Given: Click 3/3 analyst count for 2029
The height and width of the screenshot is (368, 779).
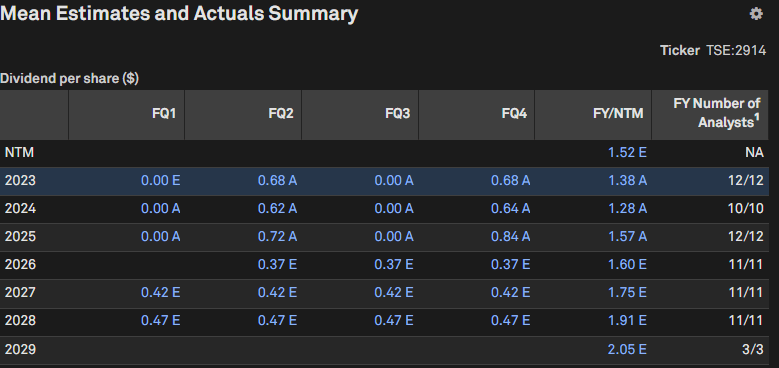Looking at the screenshot, I should (753, 350).
